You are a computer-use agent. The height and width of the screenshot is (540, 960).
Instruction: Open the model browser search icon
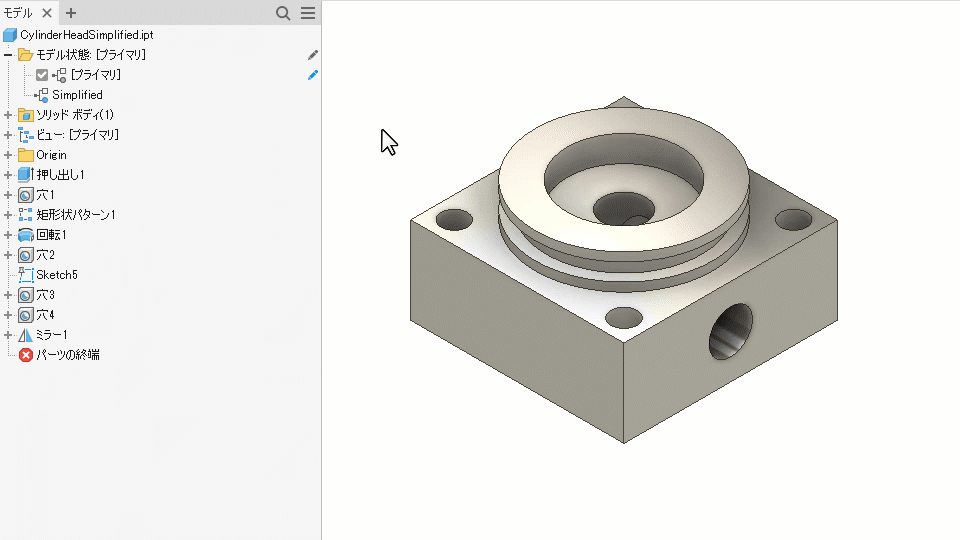pyautogui.click(x=283, y=13)
